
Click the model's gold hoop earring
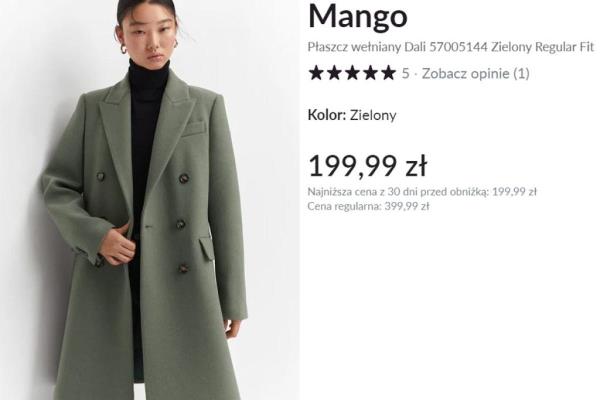(x=124, y=49)
